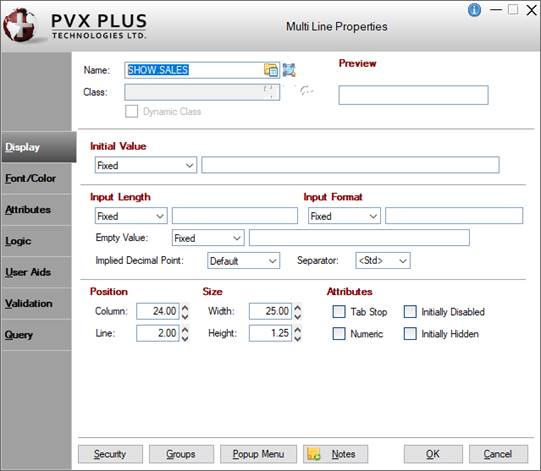
Task: Decrease the Height value with down arrow
Action: [298, 338]
